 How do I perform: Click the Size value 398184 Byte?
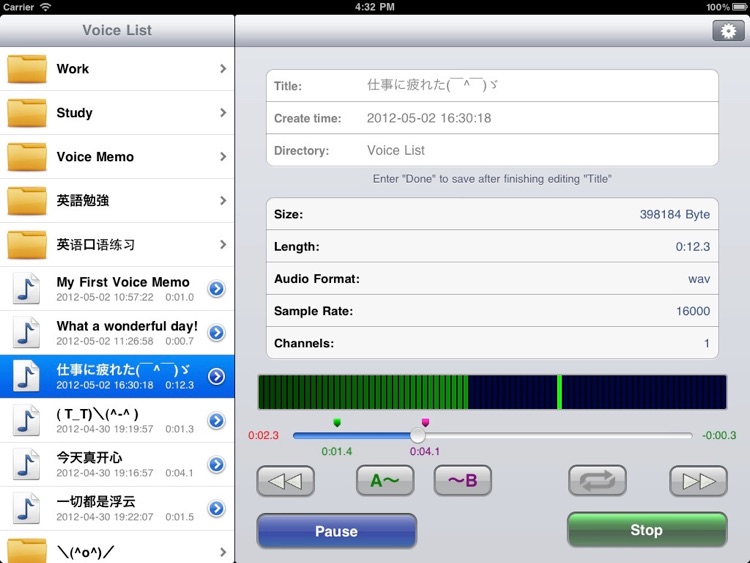click(675, 214)
